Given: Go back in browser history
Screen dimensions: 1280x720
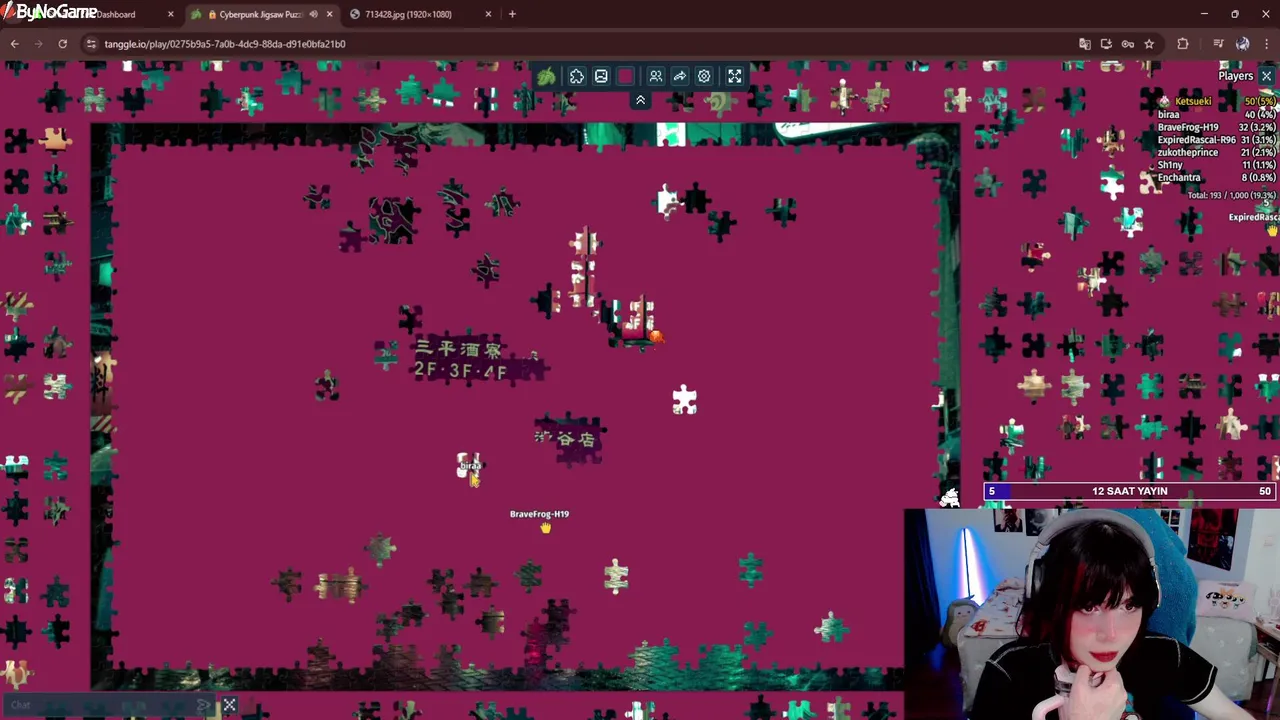Looking at the screenshot, I should point(14,44).
